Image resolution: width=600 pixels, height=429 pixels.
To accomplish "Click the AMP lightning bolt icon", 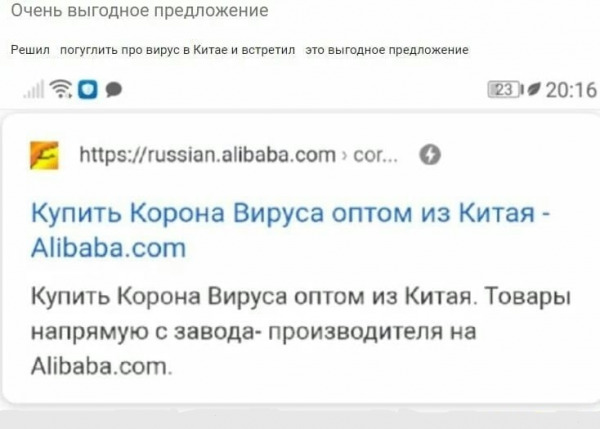I will click(x=430, y=155).
